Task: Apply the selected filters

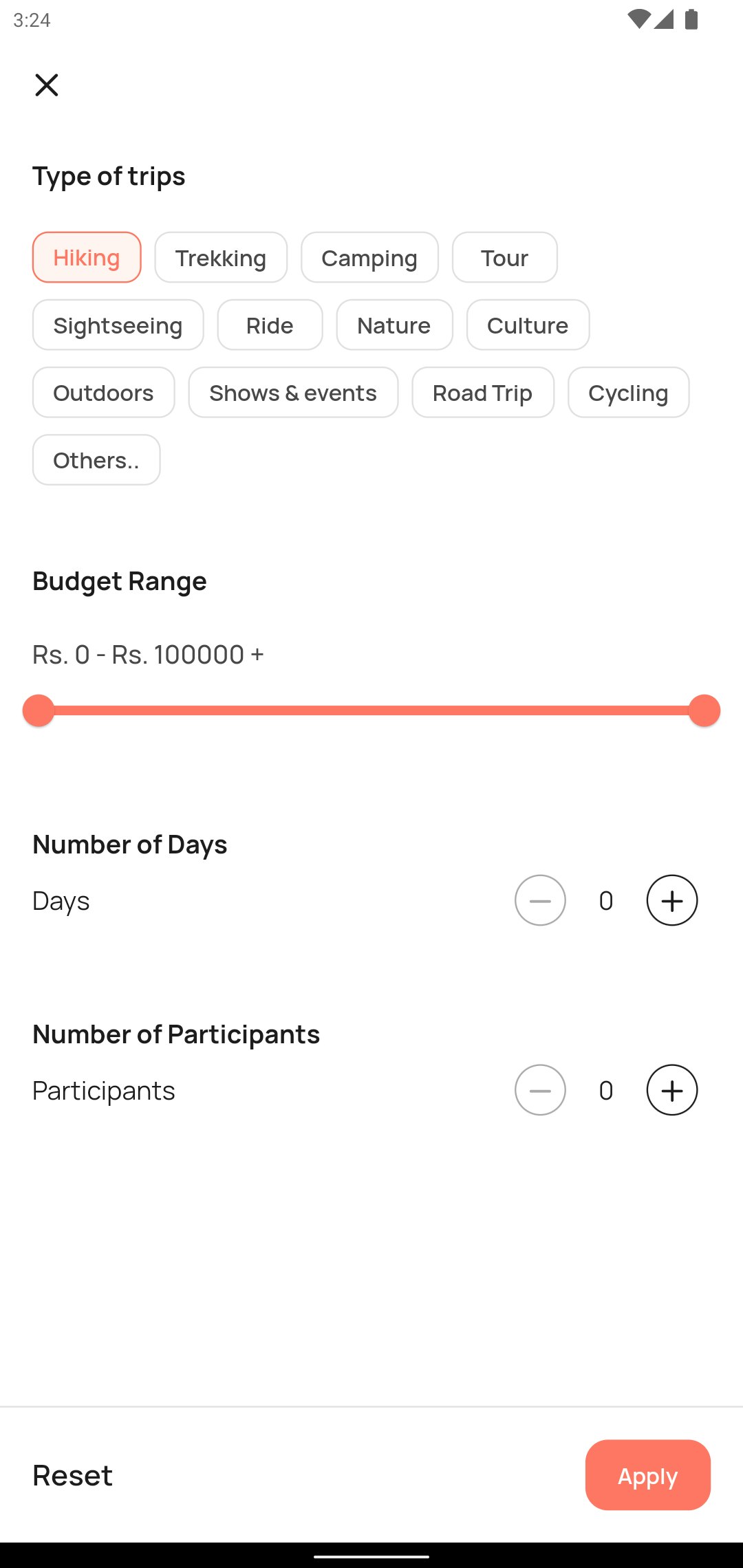Action: [648, 1475]
